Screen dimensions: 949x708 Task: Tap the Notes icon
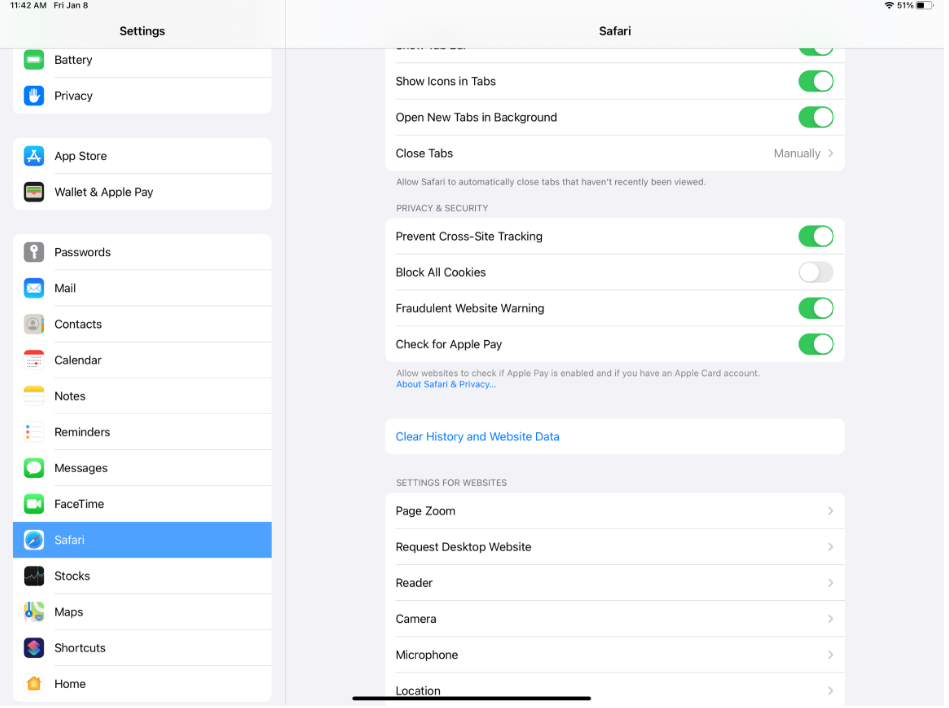(34, 396)
